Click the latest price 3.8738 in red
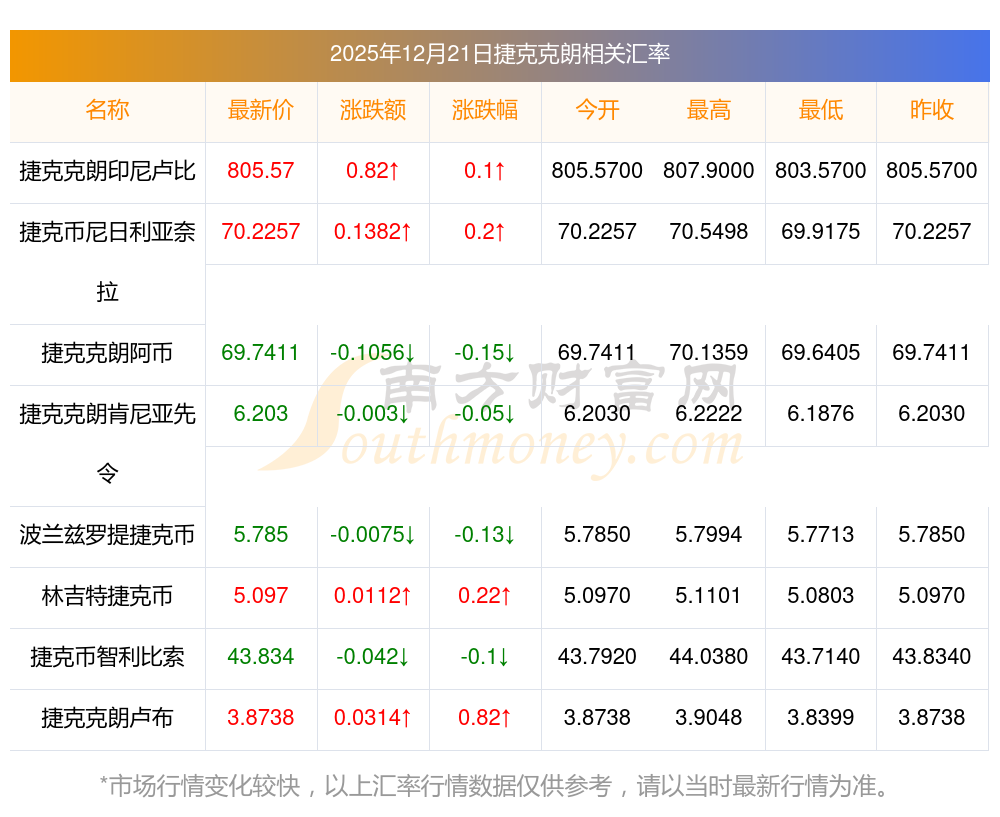Viewport: 1000px width, 817px height. 261,718
